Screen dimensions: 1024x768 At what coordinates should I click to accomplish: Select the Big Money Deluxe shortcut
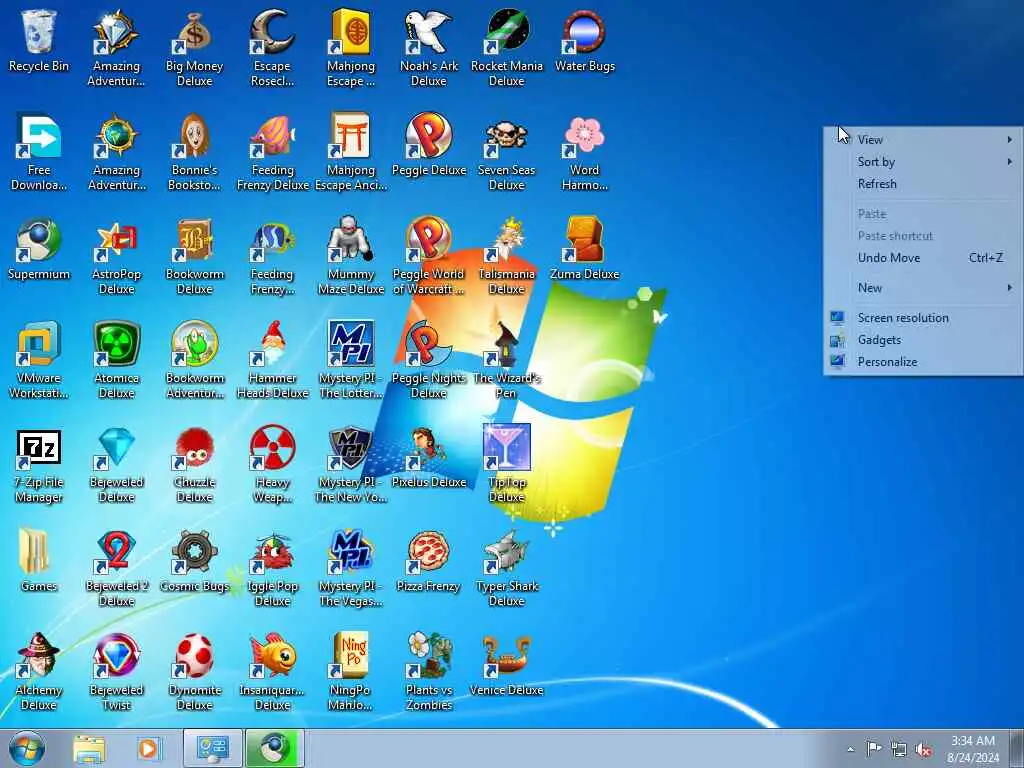click(195, 47)
